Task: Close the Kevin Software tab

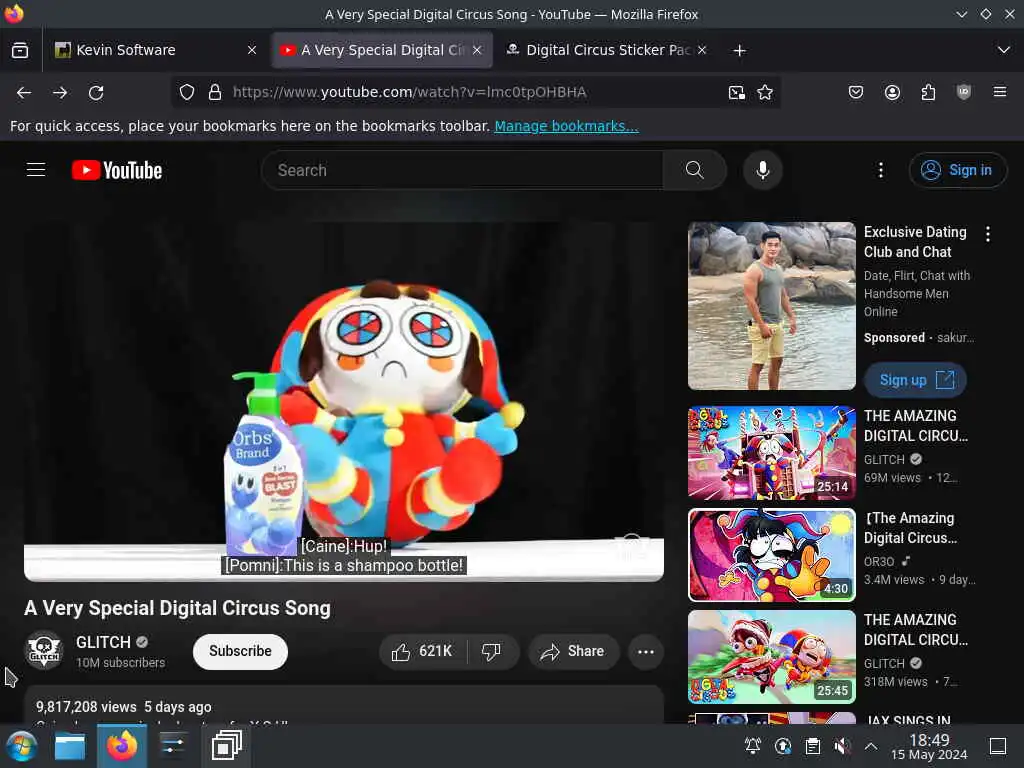Action: click(252, 50)
